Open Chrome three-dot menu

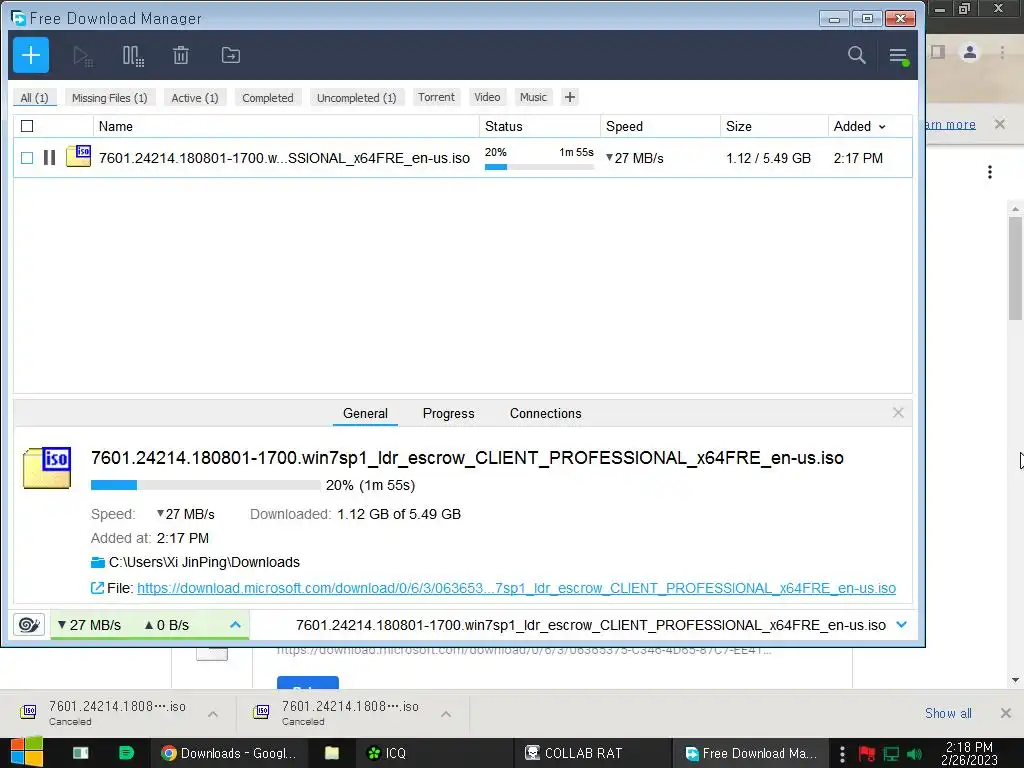point(1002,52)
